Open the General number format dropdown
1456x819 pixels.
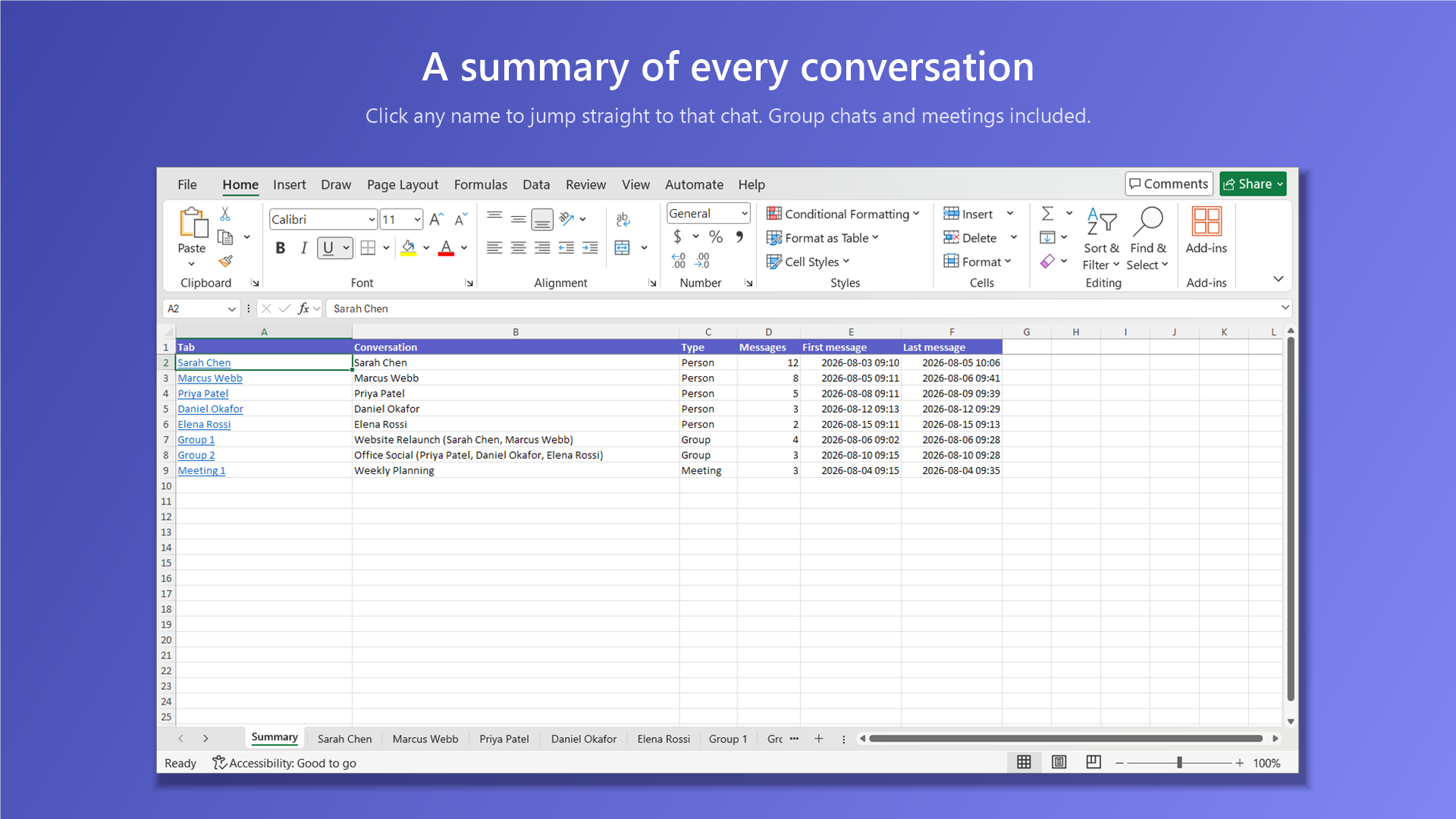745,214
